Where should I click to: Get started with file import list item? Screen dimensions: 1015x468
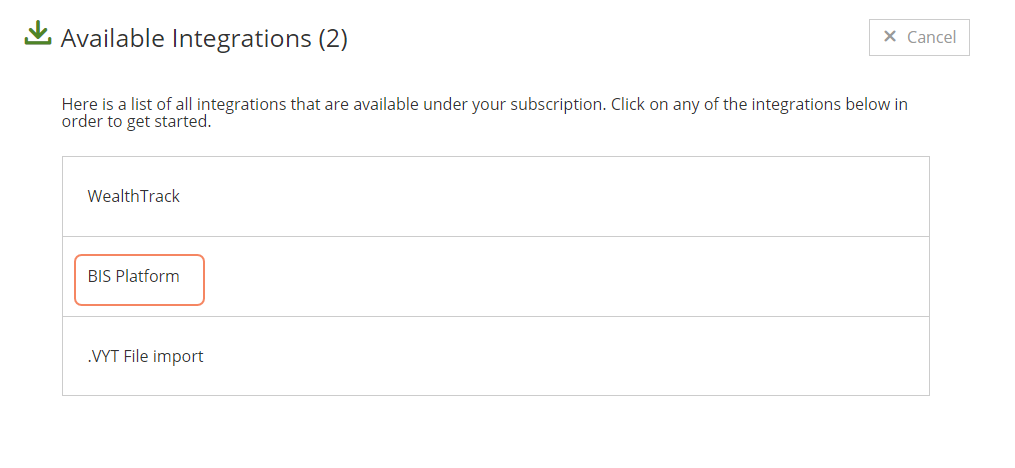click(x=496, y=356)
